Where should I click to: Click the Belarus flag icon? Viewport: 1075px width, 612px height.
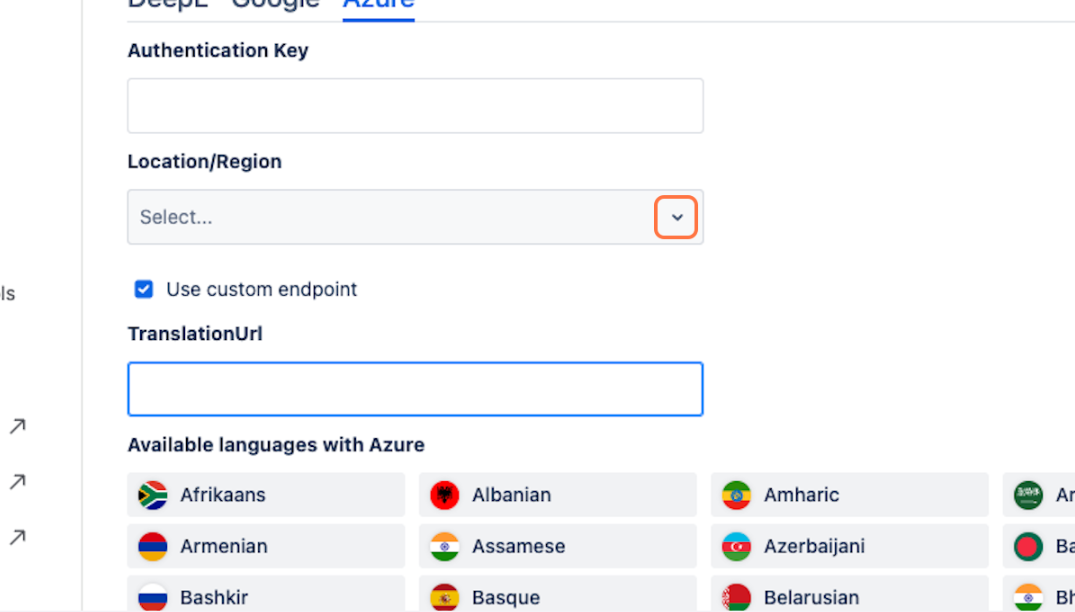coord(737,597)
